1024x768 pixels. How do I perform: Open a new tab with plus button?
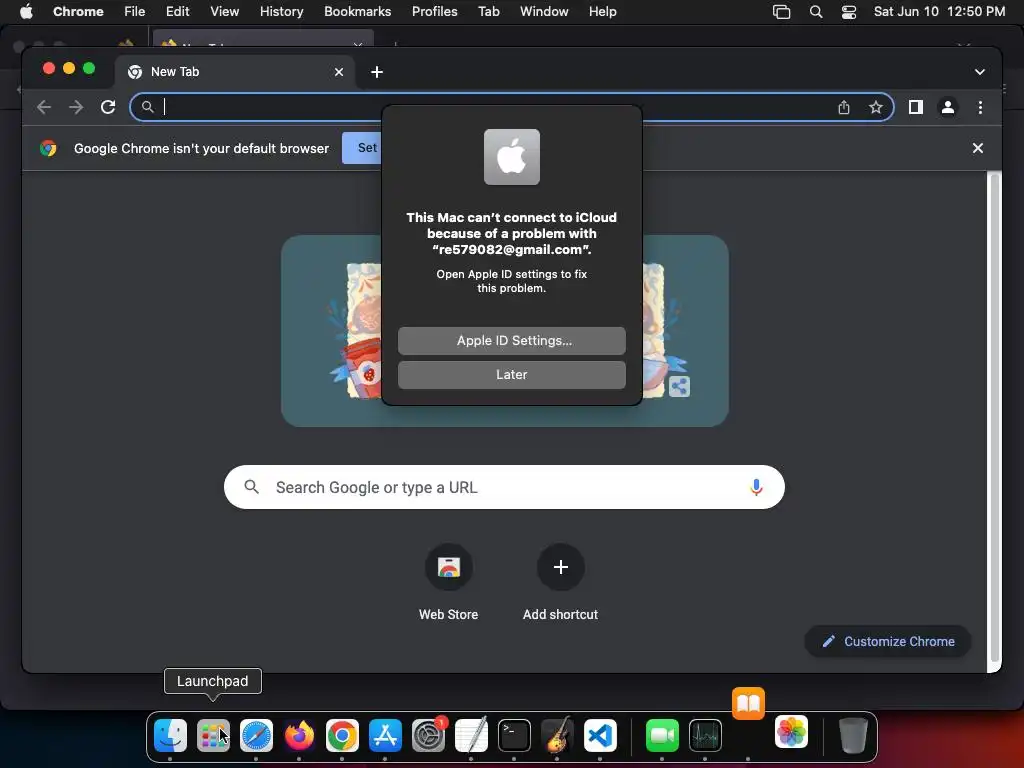point(377,72)
